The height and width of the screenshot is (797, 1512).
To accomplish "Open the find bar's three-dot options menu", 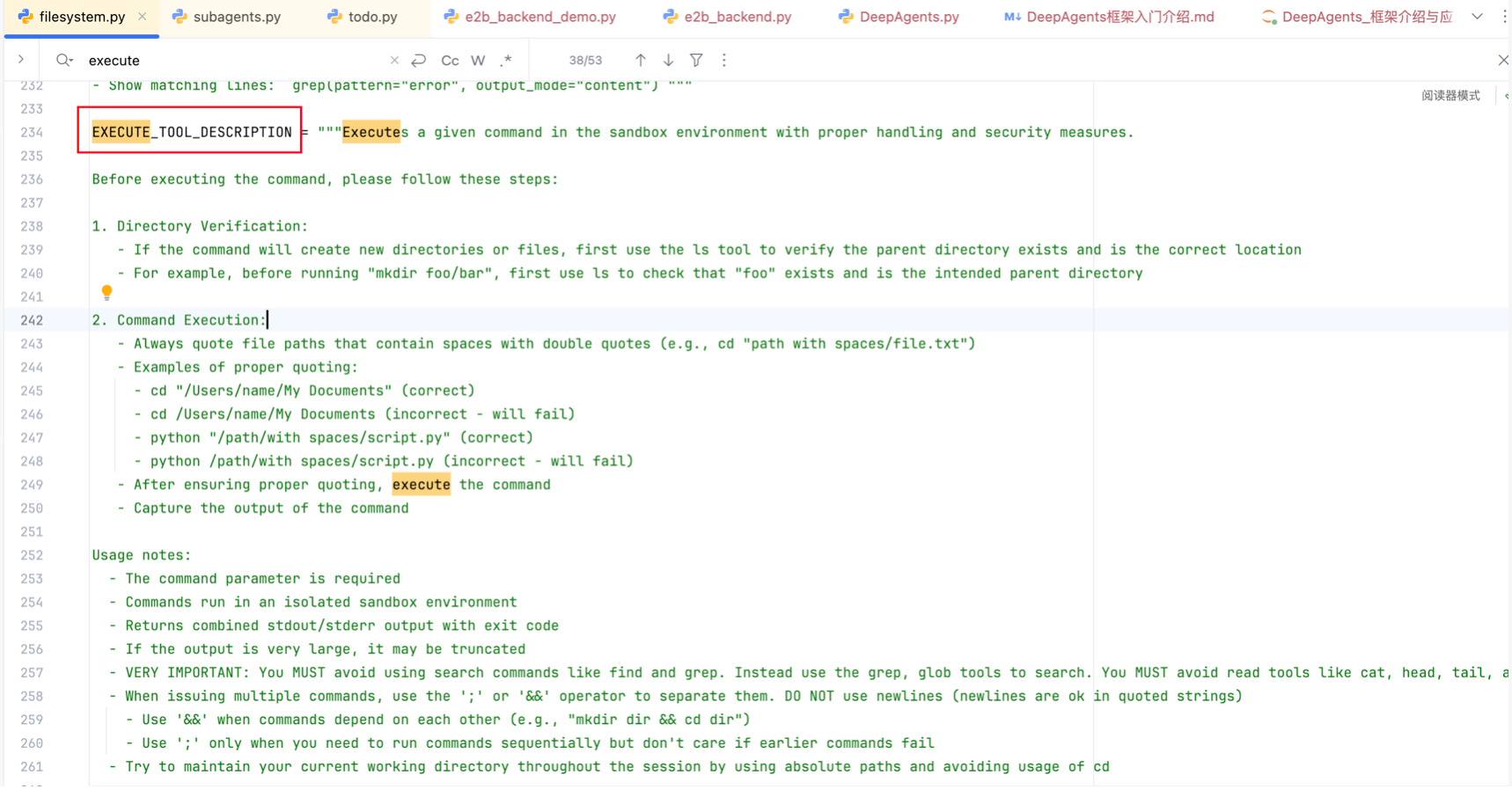I will (x=724, y=61).
